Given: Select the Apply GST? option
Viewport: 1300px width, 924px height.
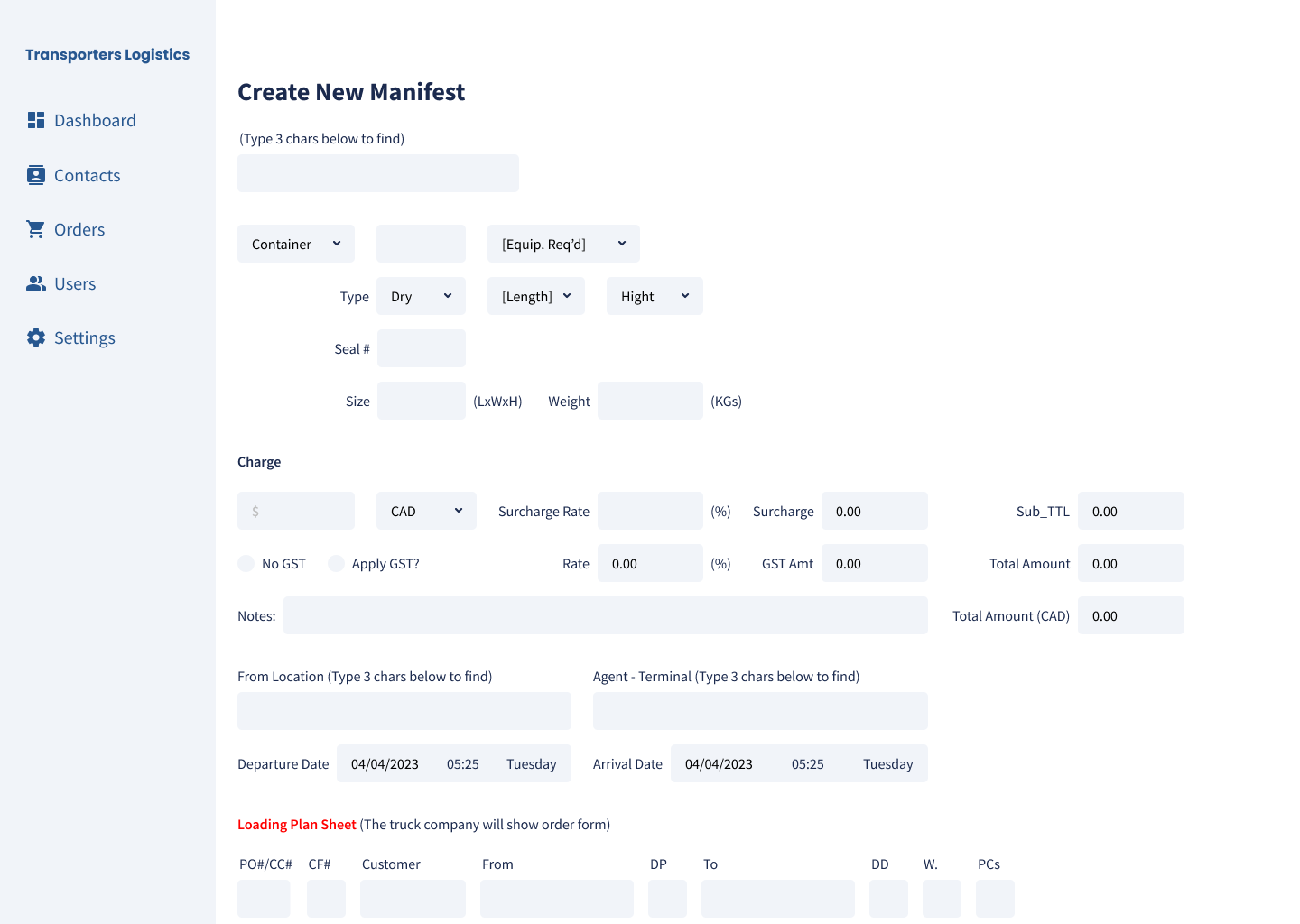Looking at the screenshot, I should click(336, 563).
